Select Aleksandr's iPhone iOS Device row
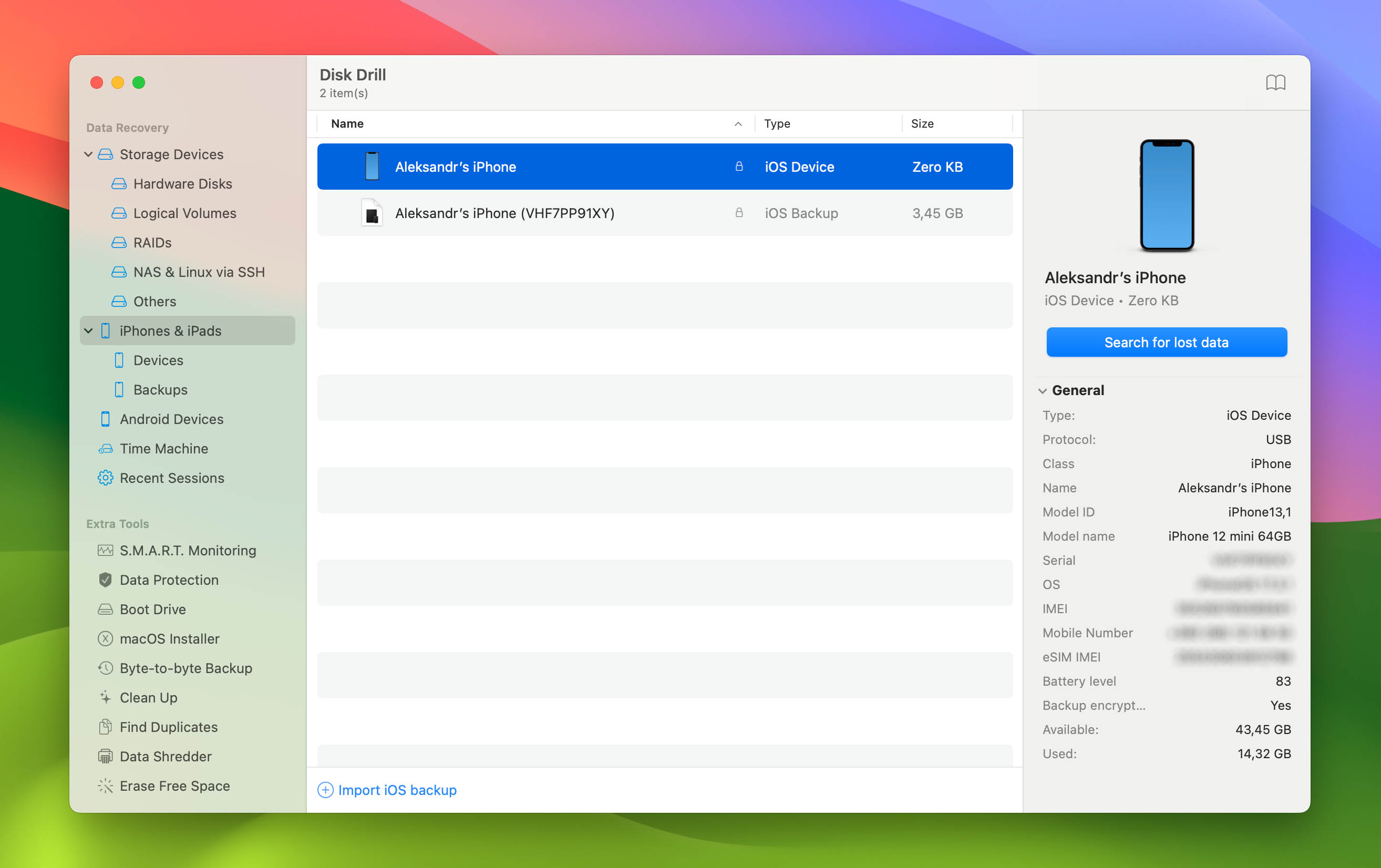The image size is (1381, 868). pos(665,167)
